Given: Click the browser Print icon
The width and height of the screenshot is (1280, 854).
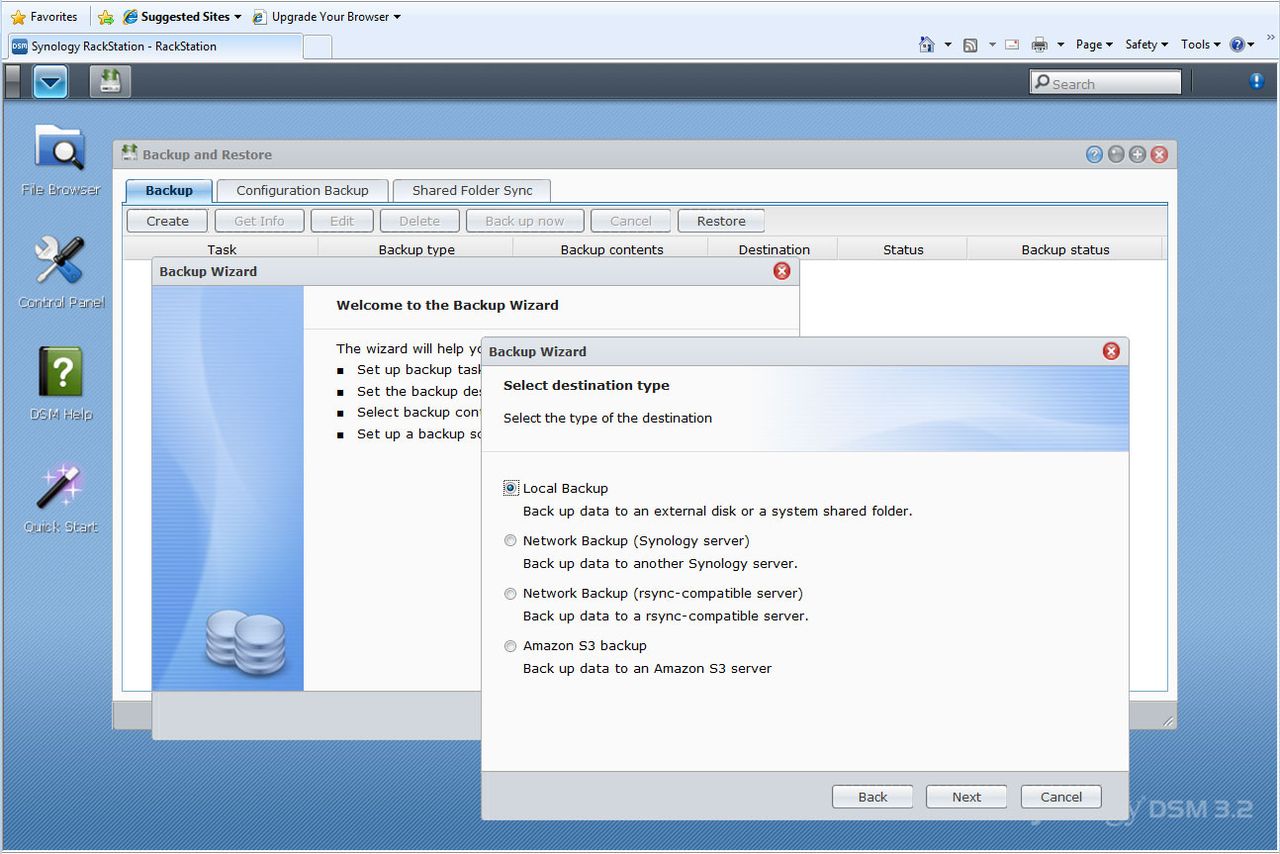Looking at the screenshot, I should pos(1040,45).
